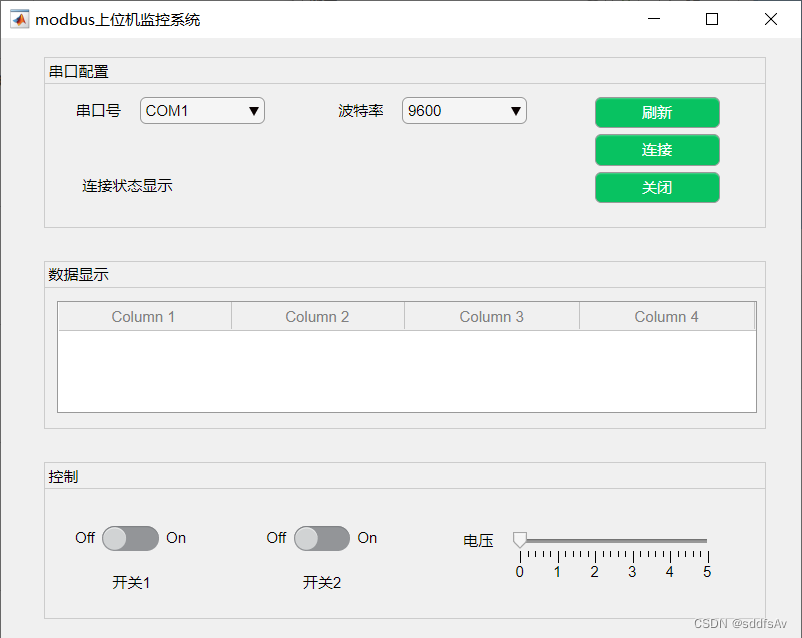Viewport: 802px width, 638px height.
Task: Select the Column 3 table header
Action: click(x=491, y=315)
